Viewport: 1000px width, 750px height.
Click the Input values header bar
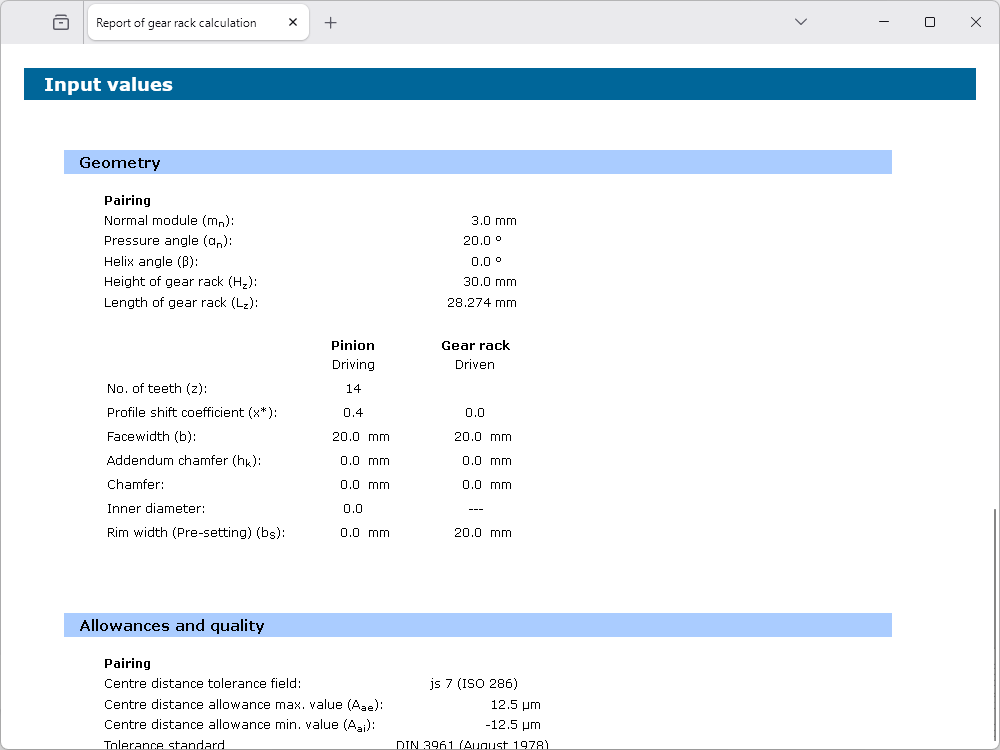(x=499, y=85)
